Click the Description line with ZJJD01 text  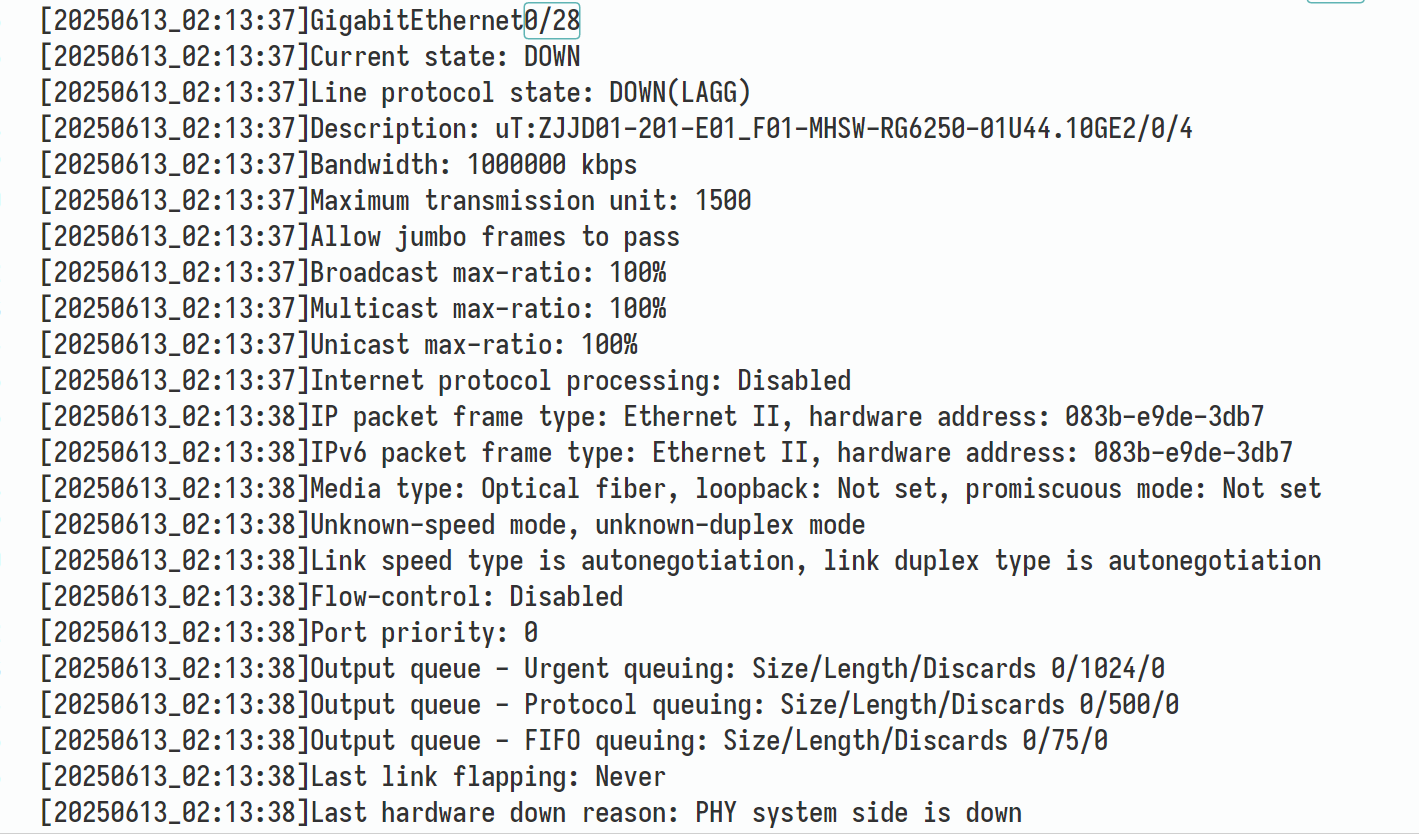[751, 129]
